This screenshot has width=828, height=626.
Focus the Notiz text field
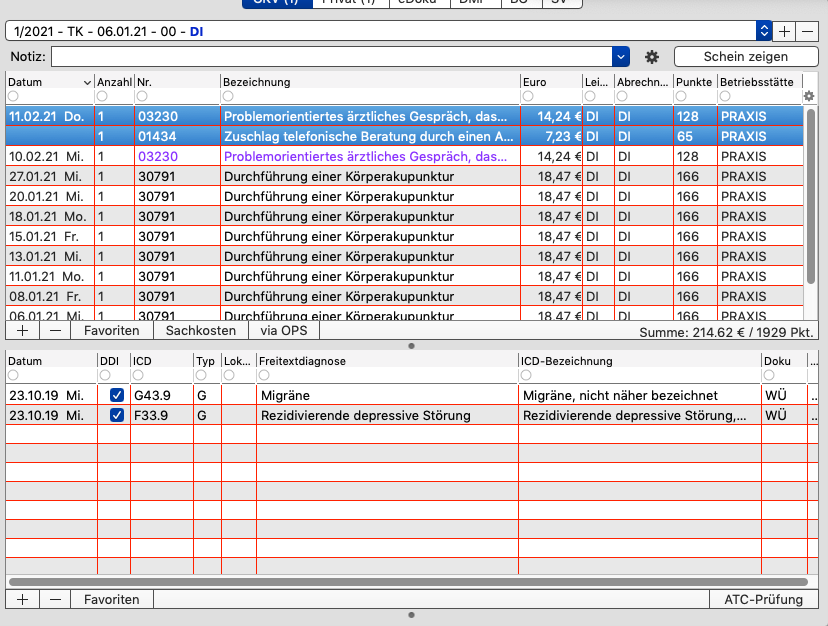(332, 57)
